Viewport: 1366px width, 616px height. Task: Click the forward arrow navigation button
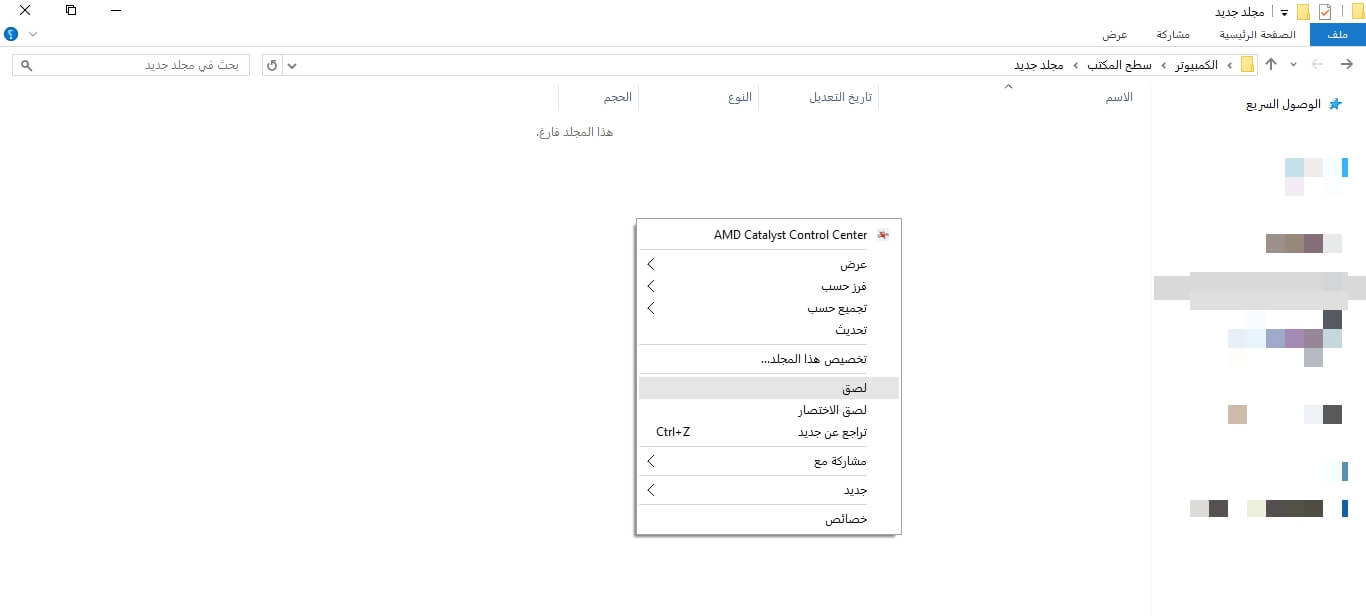pyautogui.click(x=1317, y=64)
